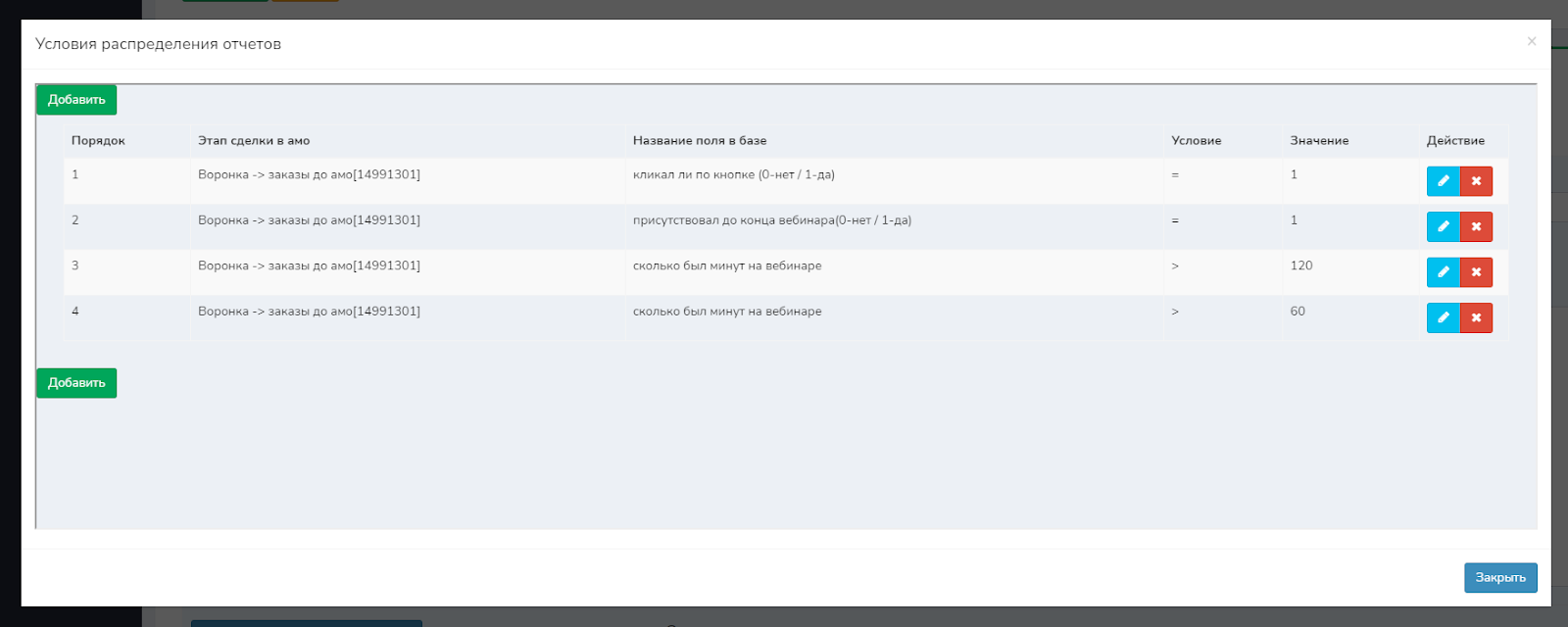Select the 'кликал ли по кнопке' field cell
This screenshot has height=627, width=1568.
click(x=733, y=175)
